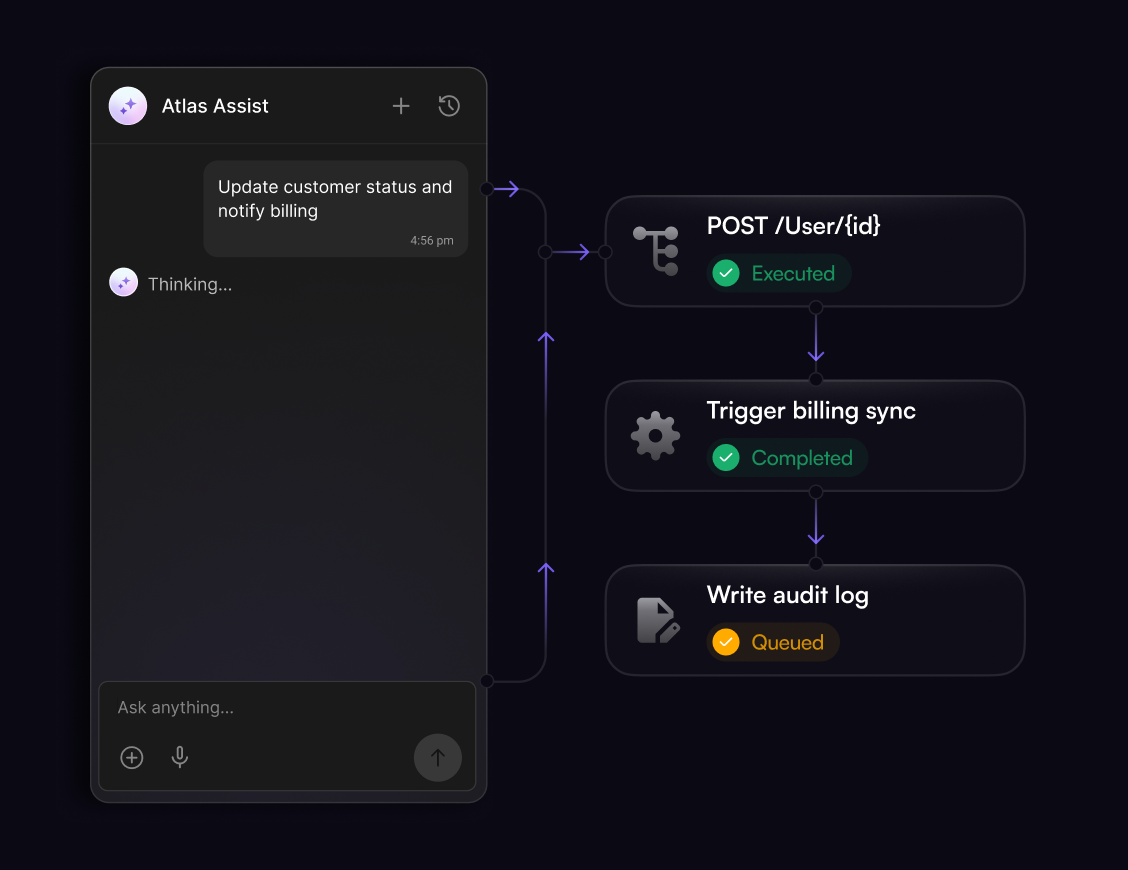1128x870 pixels.
Task: Type in the Ask anything field
Action: pos(280,708)
